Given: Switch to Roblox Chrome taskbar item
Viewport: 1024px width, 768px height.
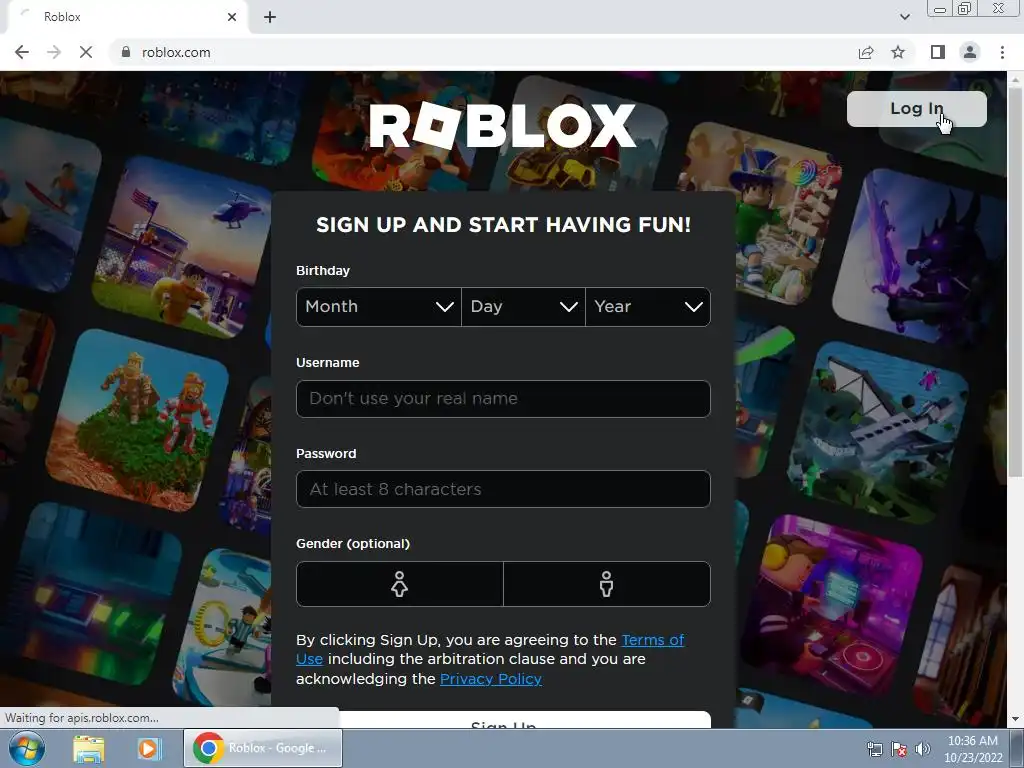Looking at the screenshot, I should (x=263, y=748).
